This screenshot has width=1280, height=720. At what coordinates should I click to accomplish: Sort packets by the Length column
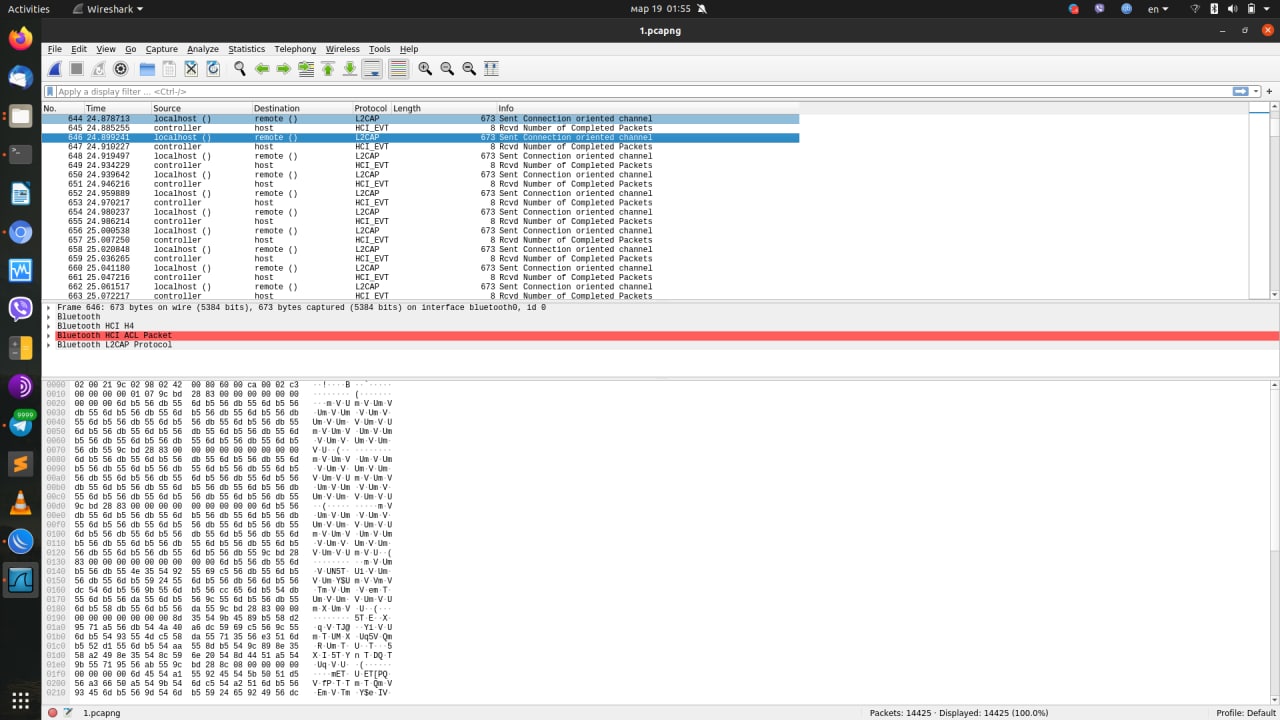pyautogui.click(x=444, y=108)
